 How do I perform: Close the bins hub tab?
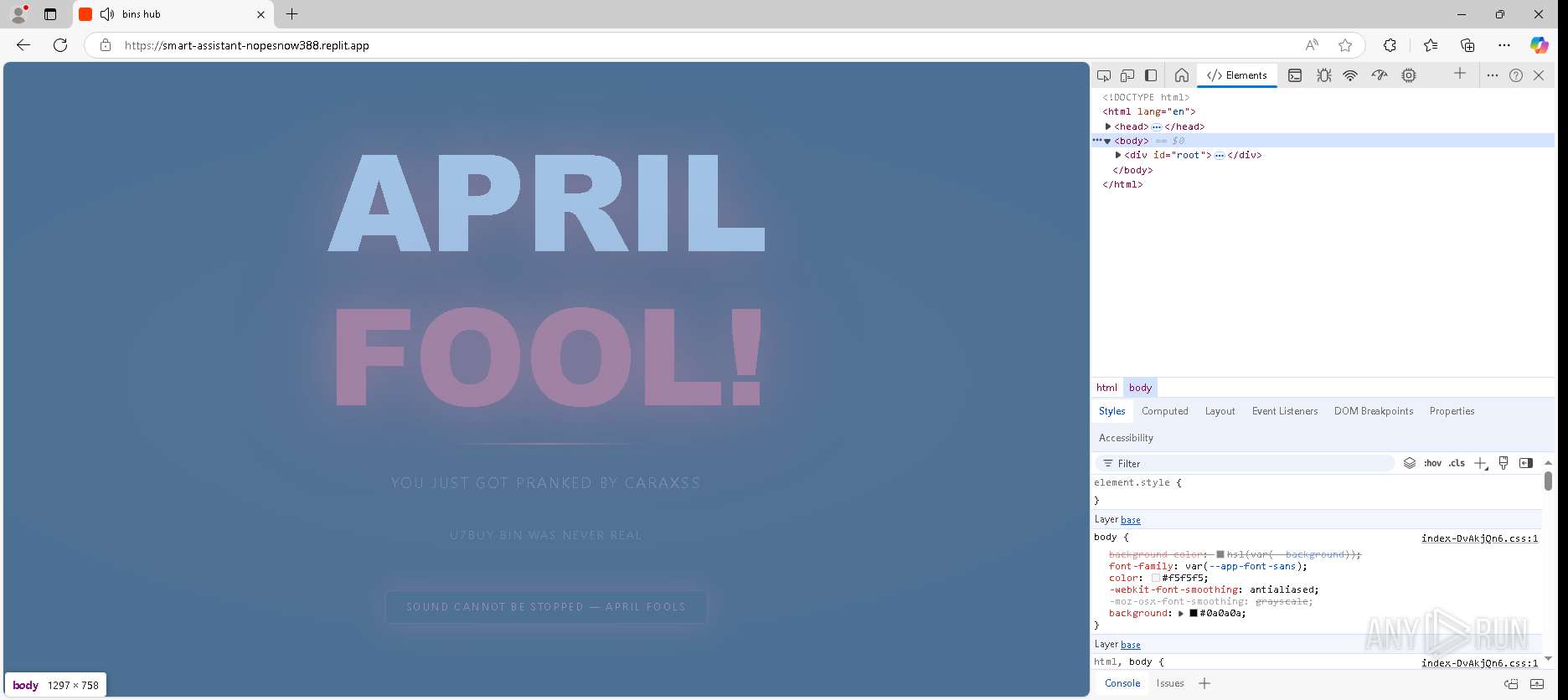[x=260, y=14]
